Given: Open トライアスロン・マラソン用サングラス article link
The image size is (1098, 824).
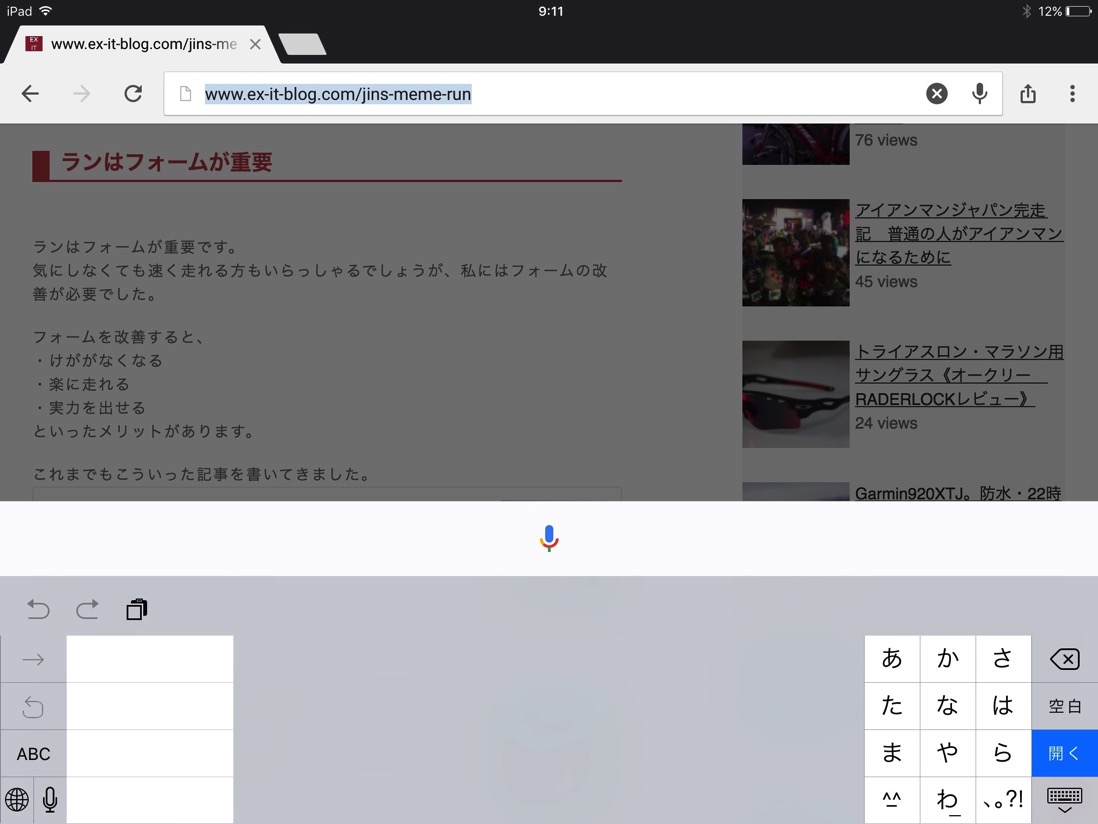Looking at the screenshot, I should (x=959, y=375).
